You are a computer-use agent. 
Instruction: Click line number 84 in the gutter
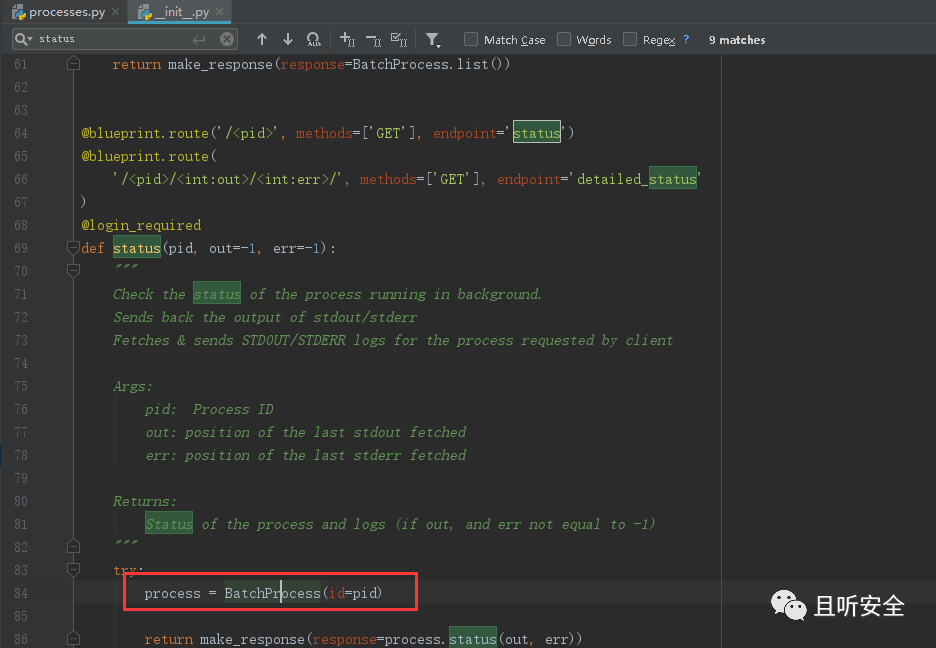click(21, 593)
